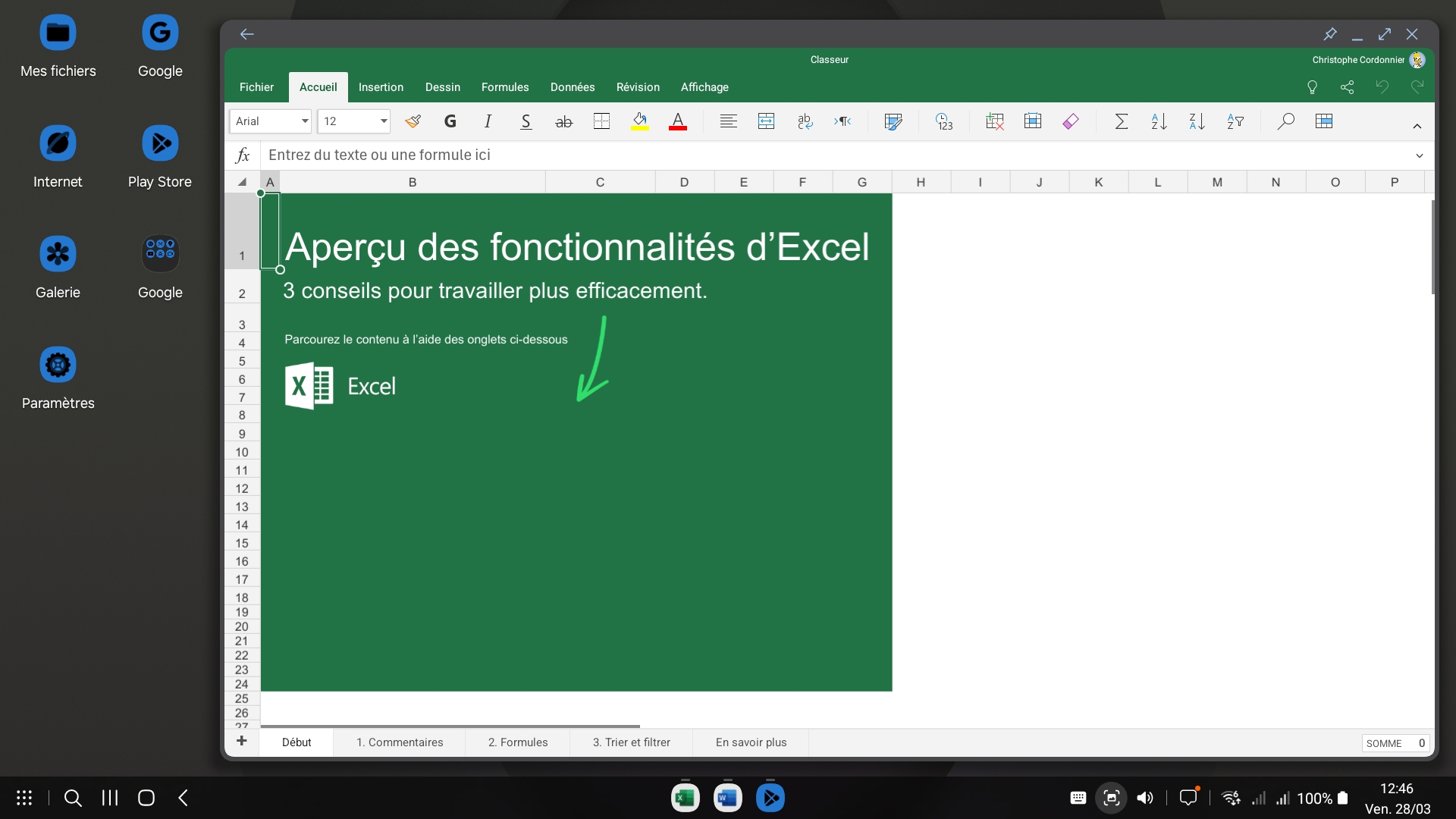This screenshot has width=1456, height=819.
Task: Click the merge and center icon
Action: (x=766, y=121)
